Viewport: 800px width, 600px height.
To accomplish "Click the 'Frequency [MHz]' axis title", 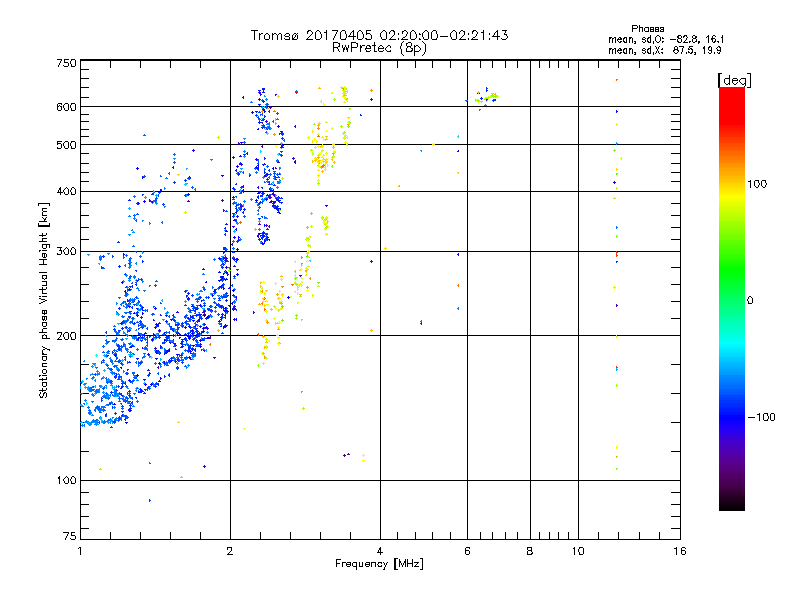I will click(x=379, y=564).
